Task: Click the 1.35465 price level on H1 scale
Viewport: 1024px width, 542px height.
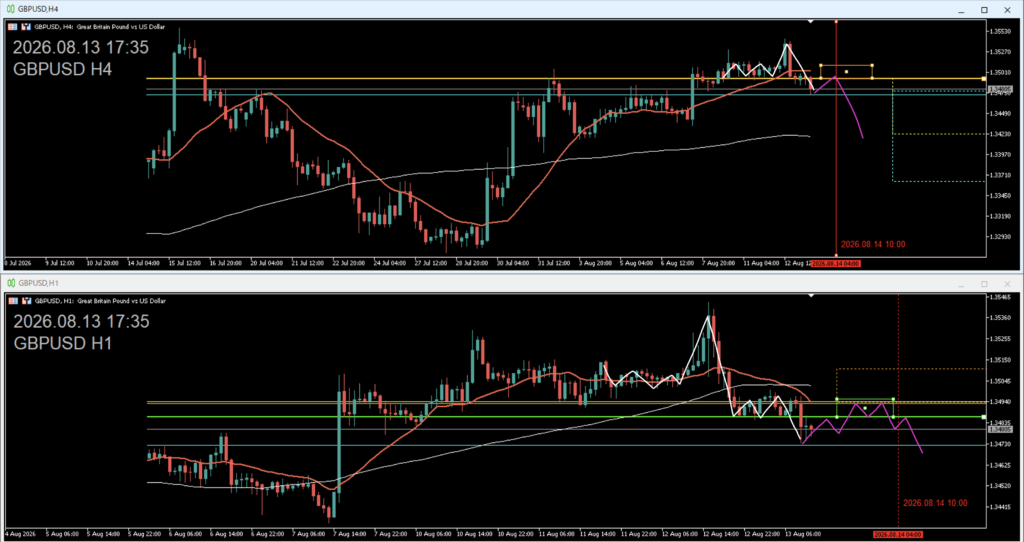Action: click(x=1000, y=296)
